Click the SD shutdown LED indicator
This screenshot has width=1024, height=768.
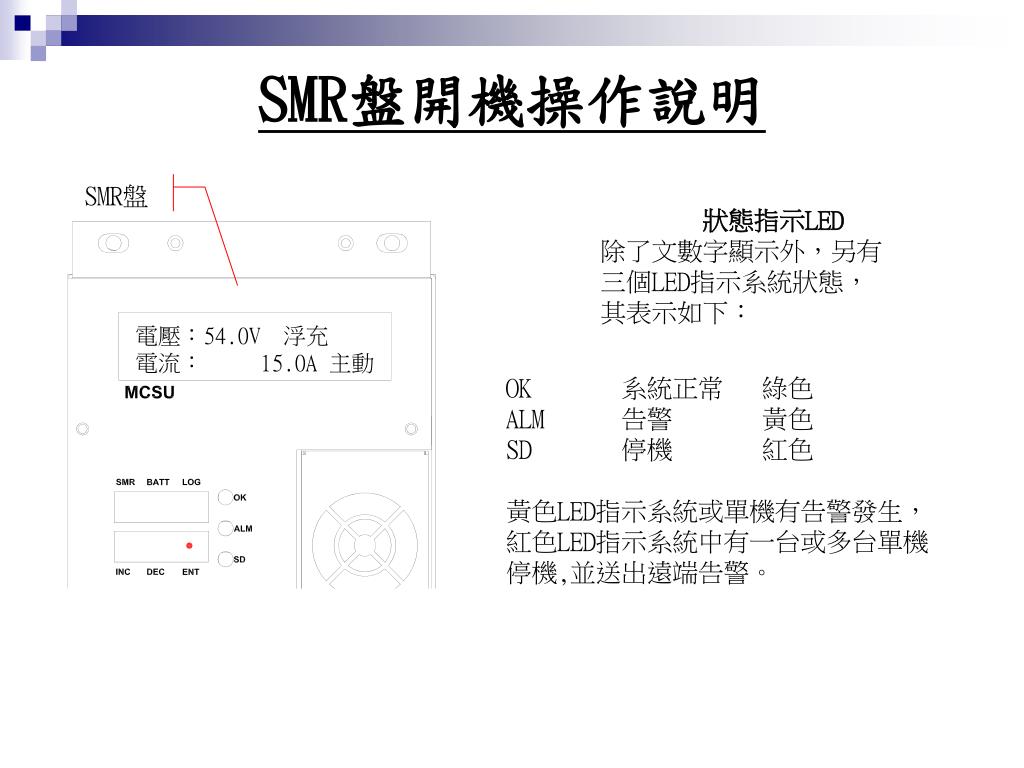coord(225,558)
